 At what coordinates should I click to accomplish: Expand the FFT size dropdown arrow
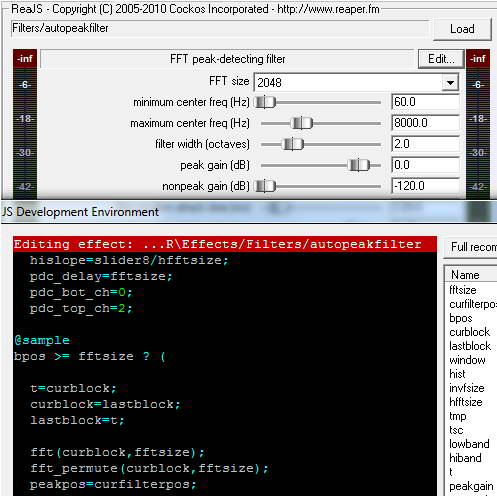(450, 83)
